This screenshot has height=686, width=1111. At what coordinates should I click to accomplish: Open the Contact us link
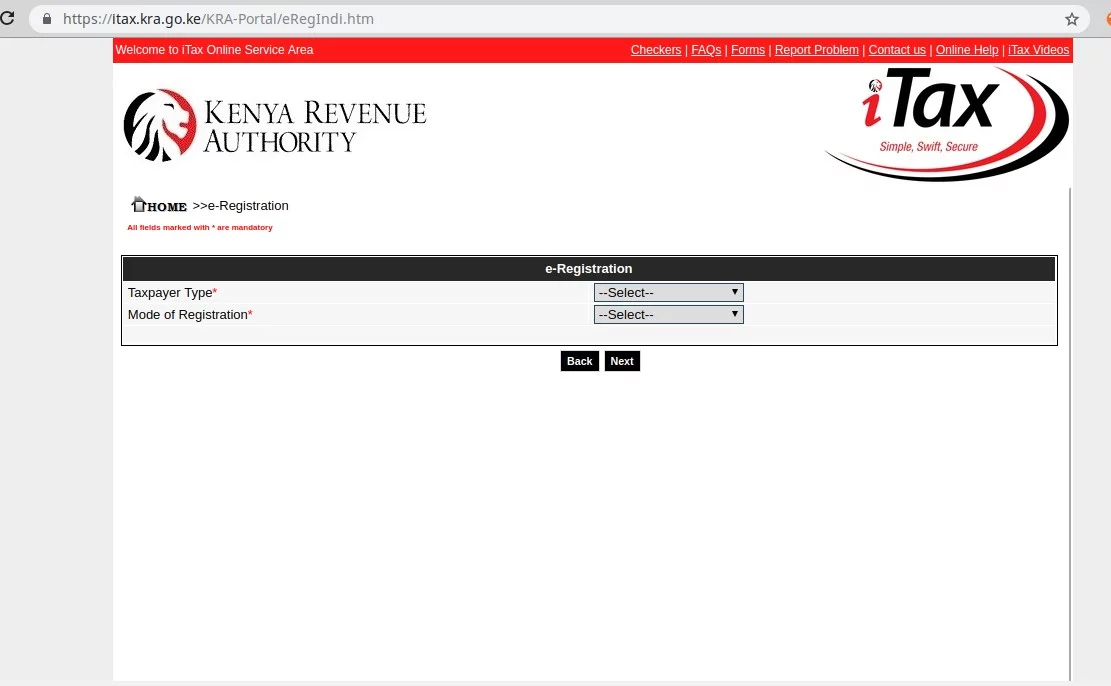(896, 50)
